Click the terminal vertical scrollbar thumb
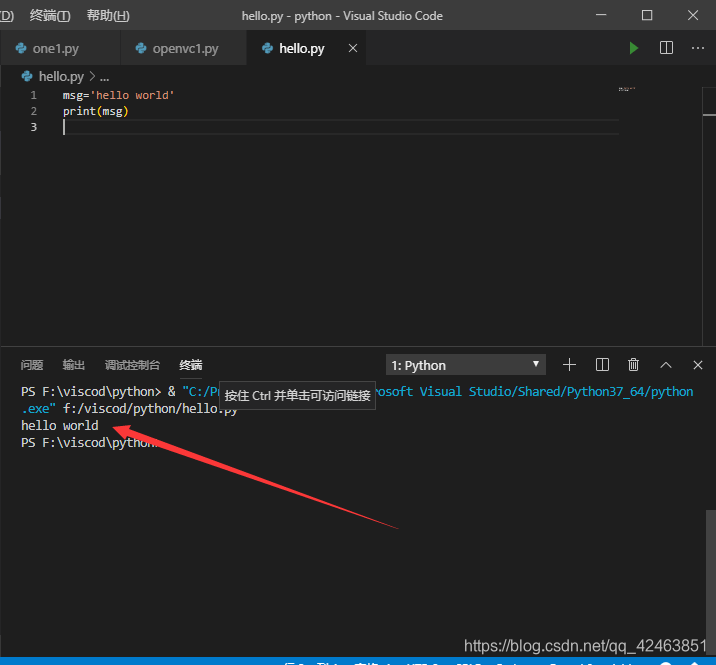The image size is (716, 665). tap(711, 583)
